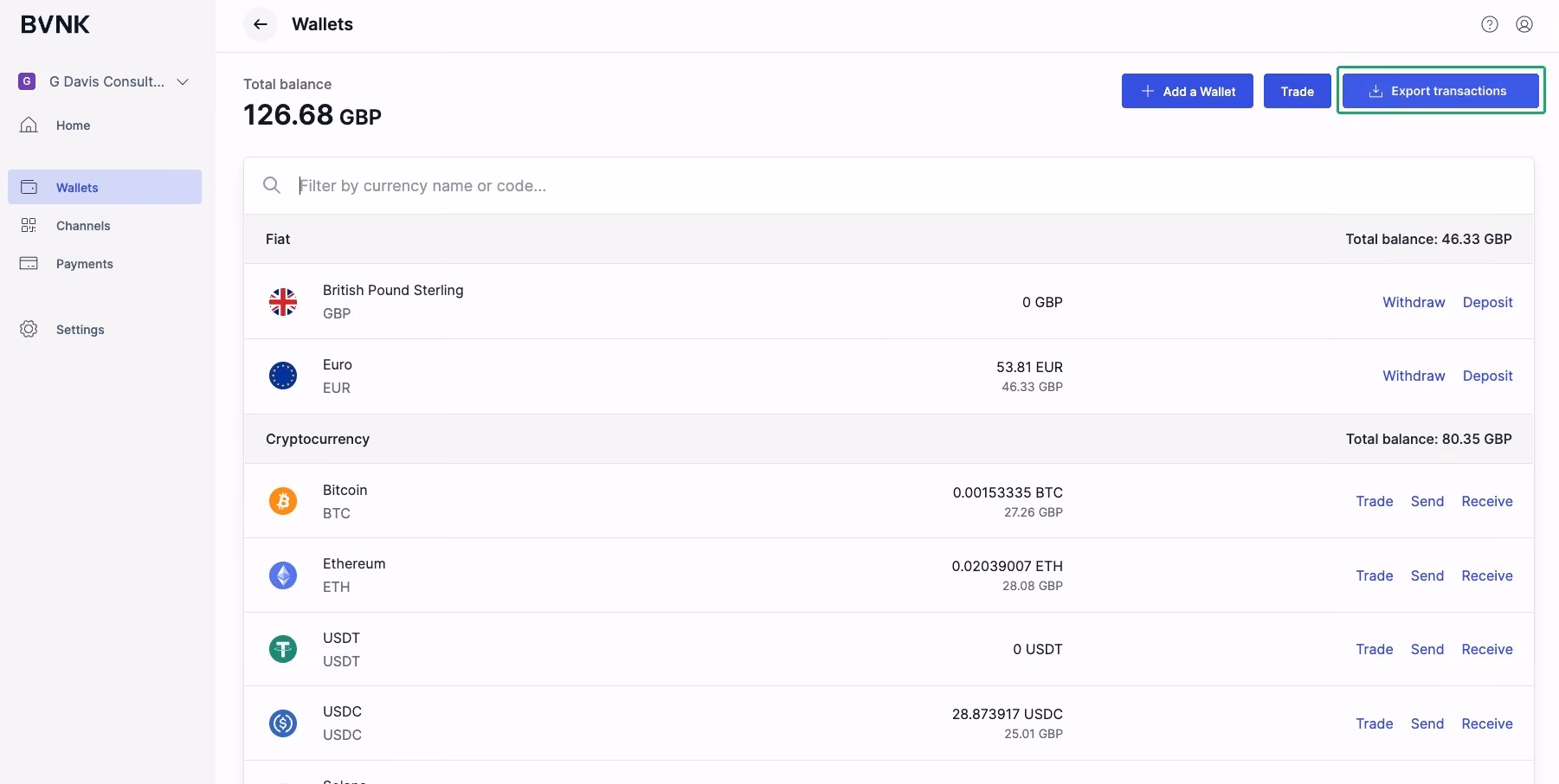Click the BVNK logo

click(x=55, y=24)
